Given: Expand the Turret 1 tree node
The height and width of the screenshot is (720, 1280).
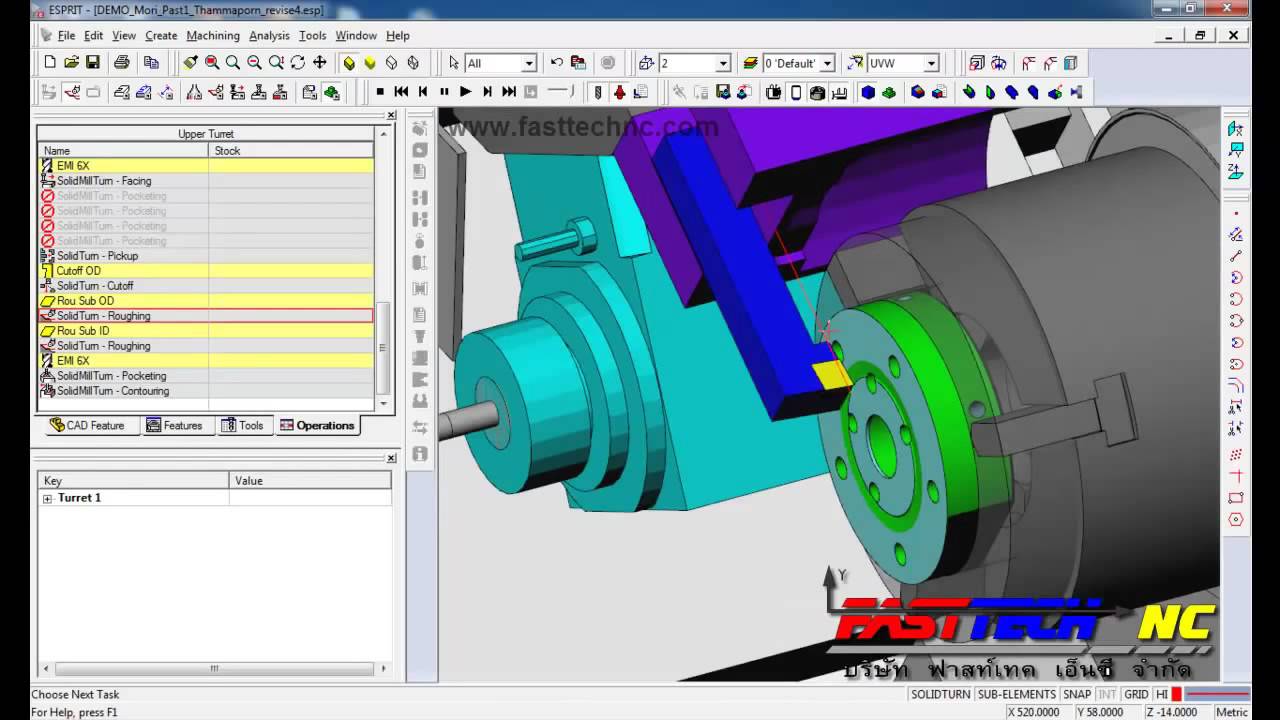Looking at the screenshot, I should 47,498.
